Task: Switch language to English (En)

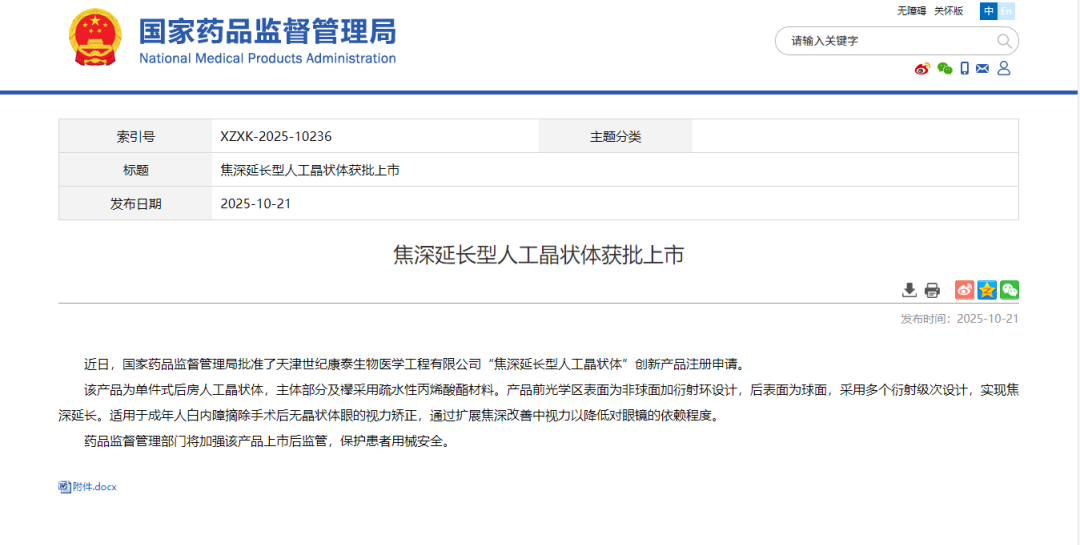Action: tap(1006, 11)
